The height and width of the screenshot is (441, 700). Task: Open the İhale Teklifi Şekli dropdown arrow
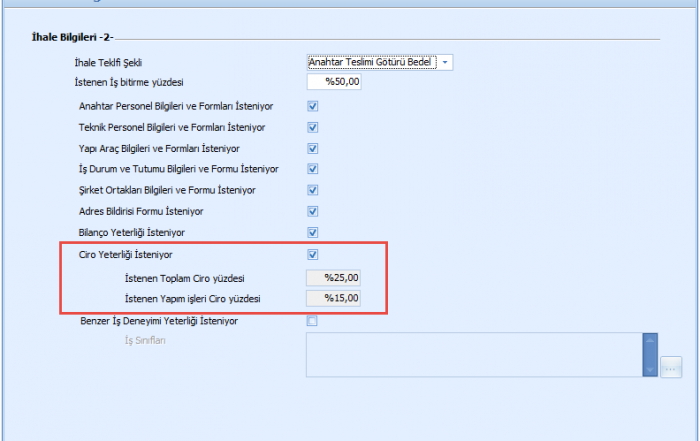click(445, 62)
